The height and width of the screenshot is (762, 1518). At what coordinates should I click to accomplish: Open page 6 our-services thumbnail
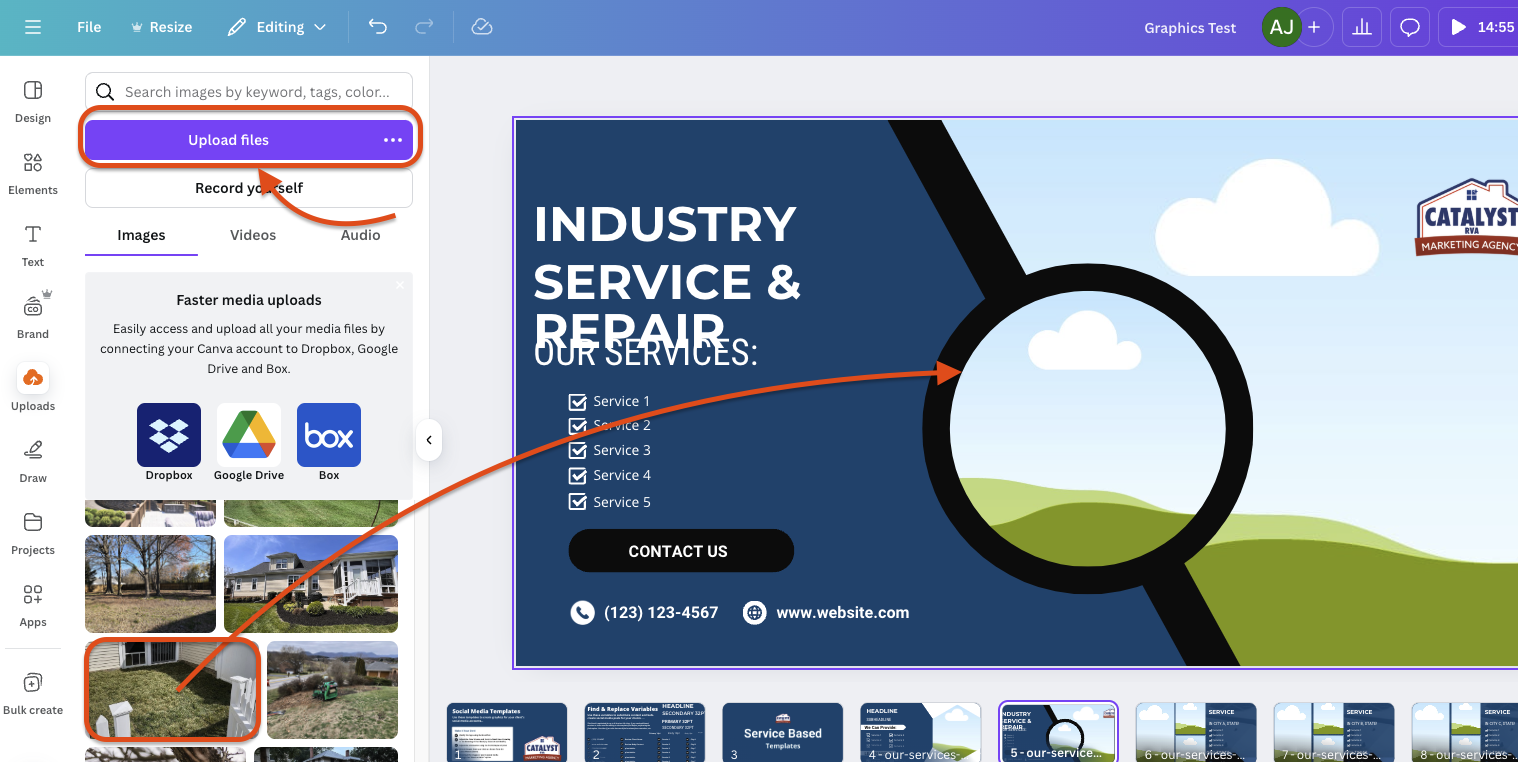(1196, 732)
